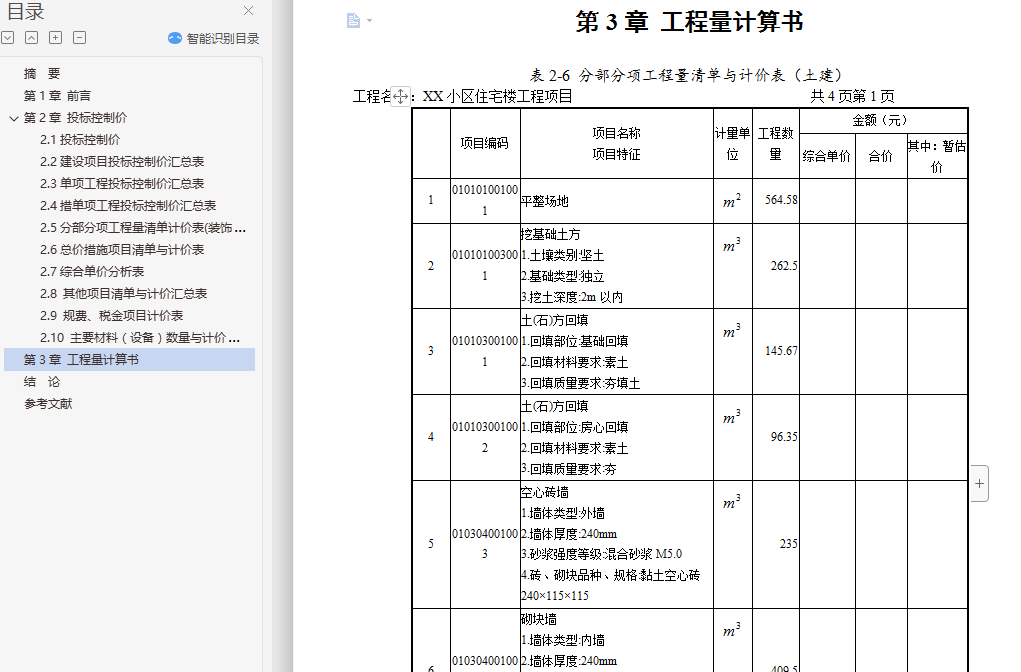
Task: Select highlighted 第3章 工程量计算书 entry
Action: click(130, 359)
